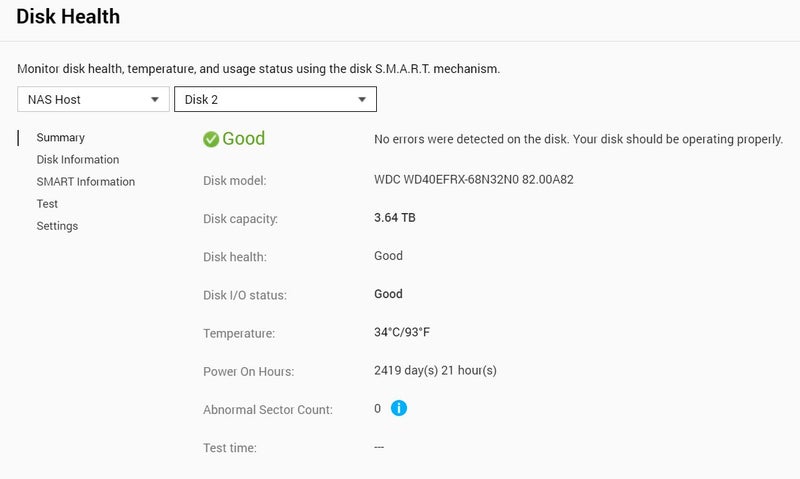Click the Test time label

coord(230,448)
